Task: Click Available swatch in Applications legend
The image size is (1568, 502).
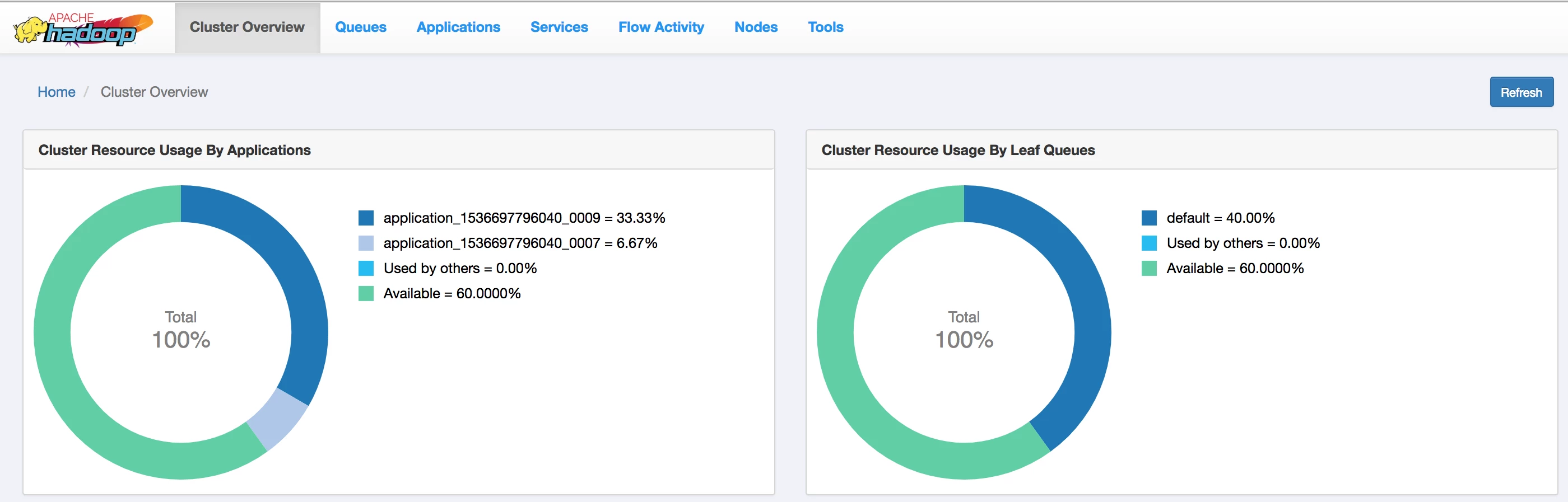Action: [x=366, y=294]
